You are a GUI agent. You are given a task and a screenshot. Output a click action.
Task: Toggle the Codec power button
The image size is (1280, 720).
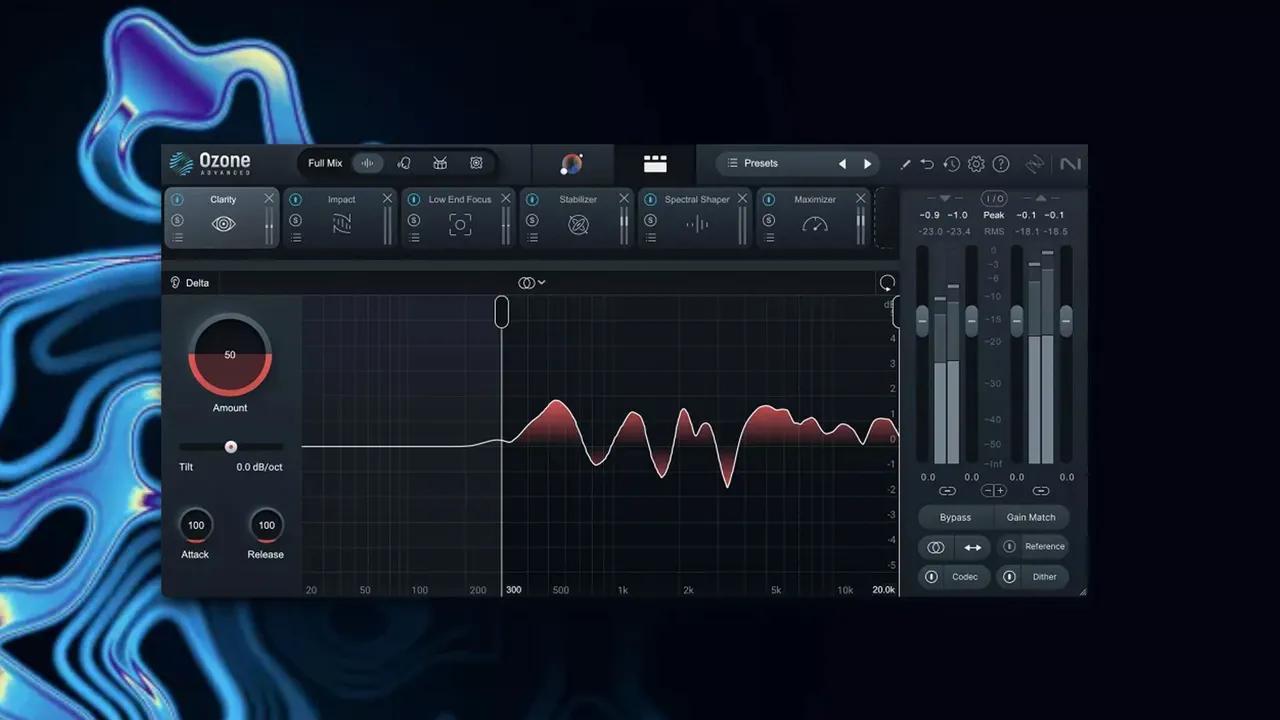click(x=931, y=577)
